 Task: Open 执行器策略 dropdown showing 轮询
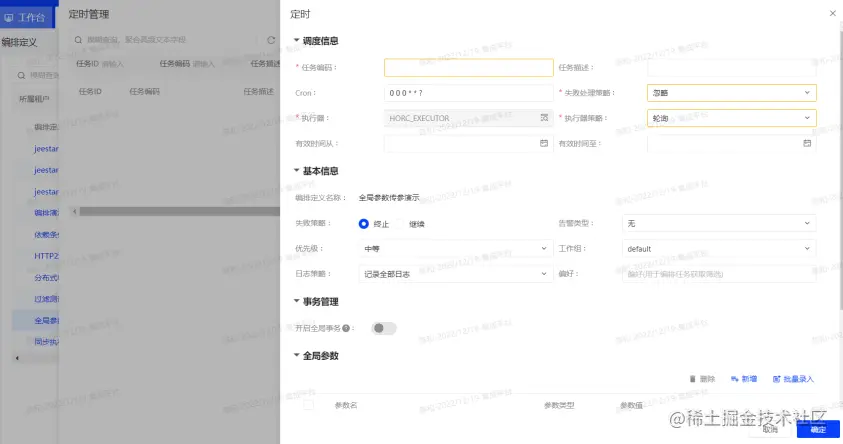click(x=732, y=118)
